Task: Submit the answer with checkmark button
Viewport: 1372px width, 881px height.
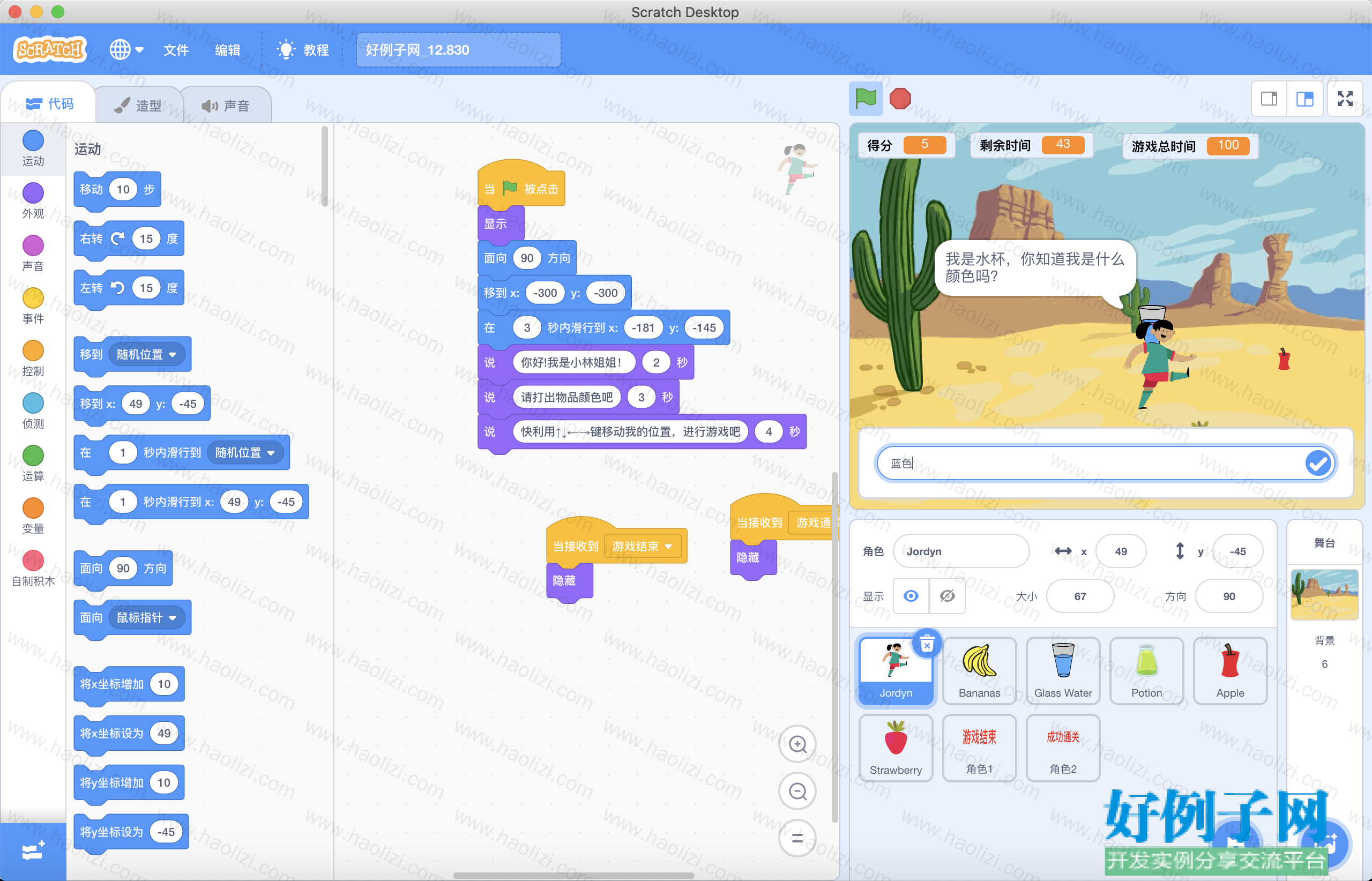Action: pyautogui.click(x=1318, y=464)
